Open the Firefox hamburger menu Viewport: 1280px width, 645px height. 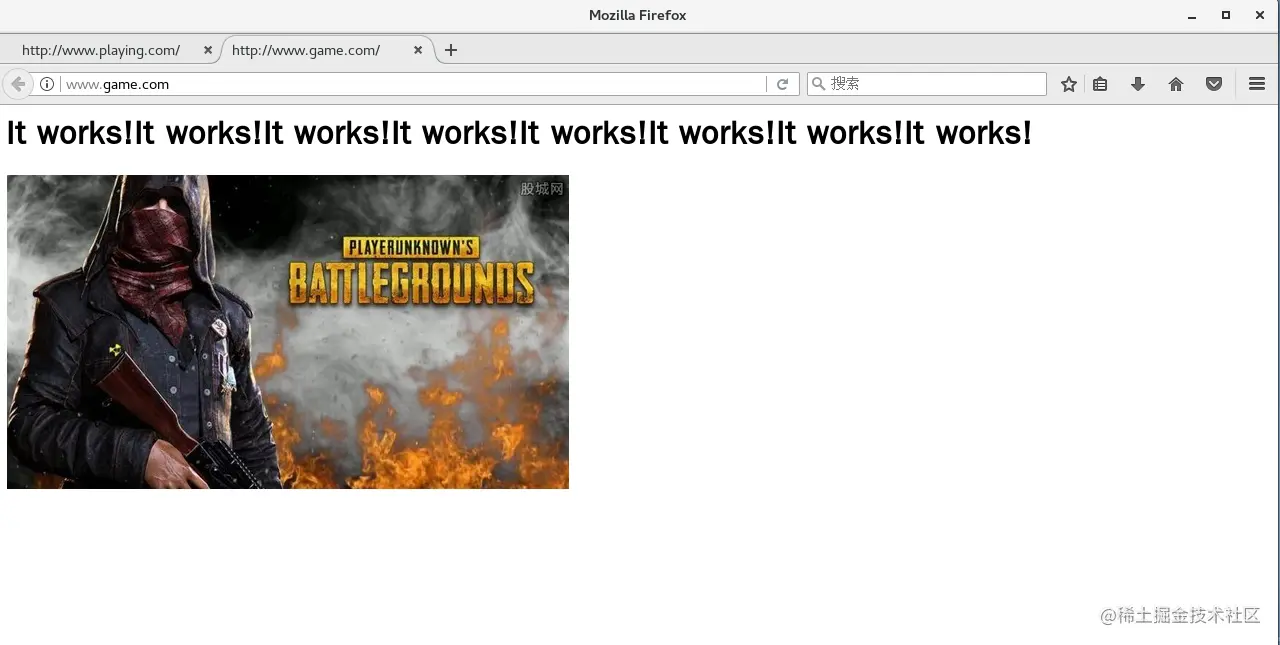[1257, 84]
